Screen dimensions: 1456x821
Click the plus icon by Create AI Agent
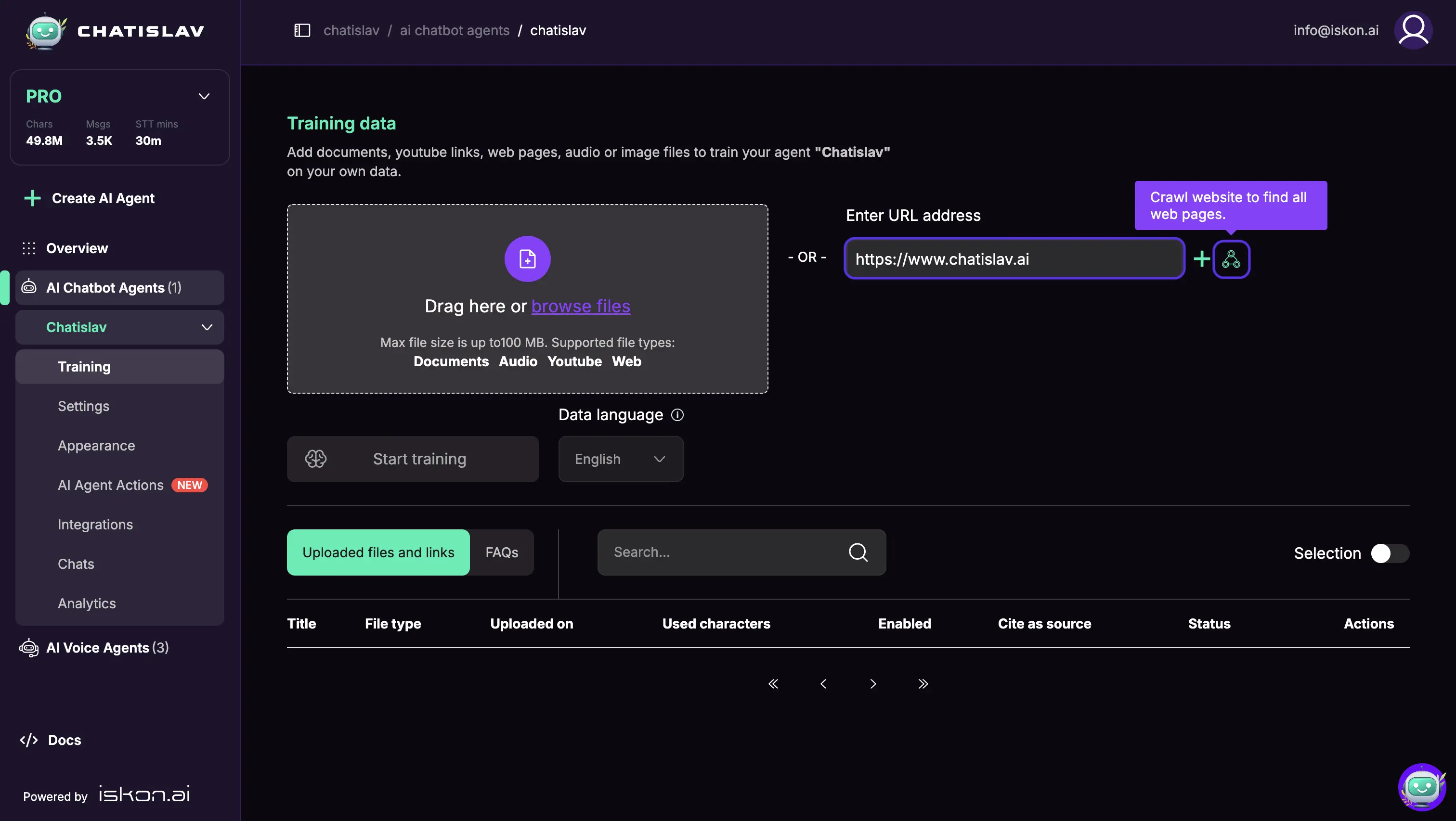coord(33,198)
